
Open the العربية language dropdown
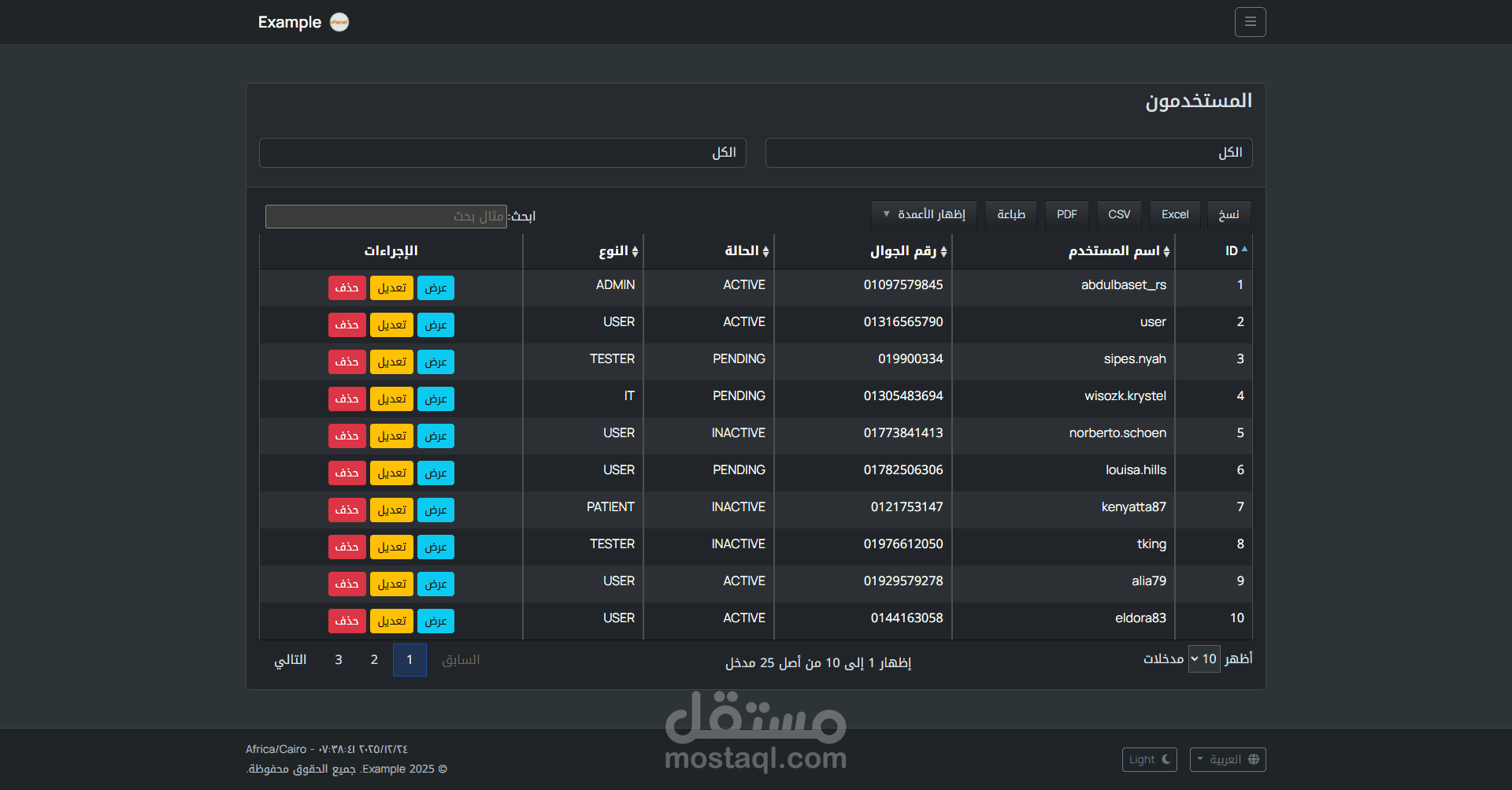pyautogui.click(x=1228, y=759)
